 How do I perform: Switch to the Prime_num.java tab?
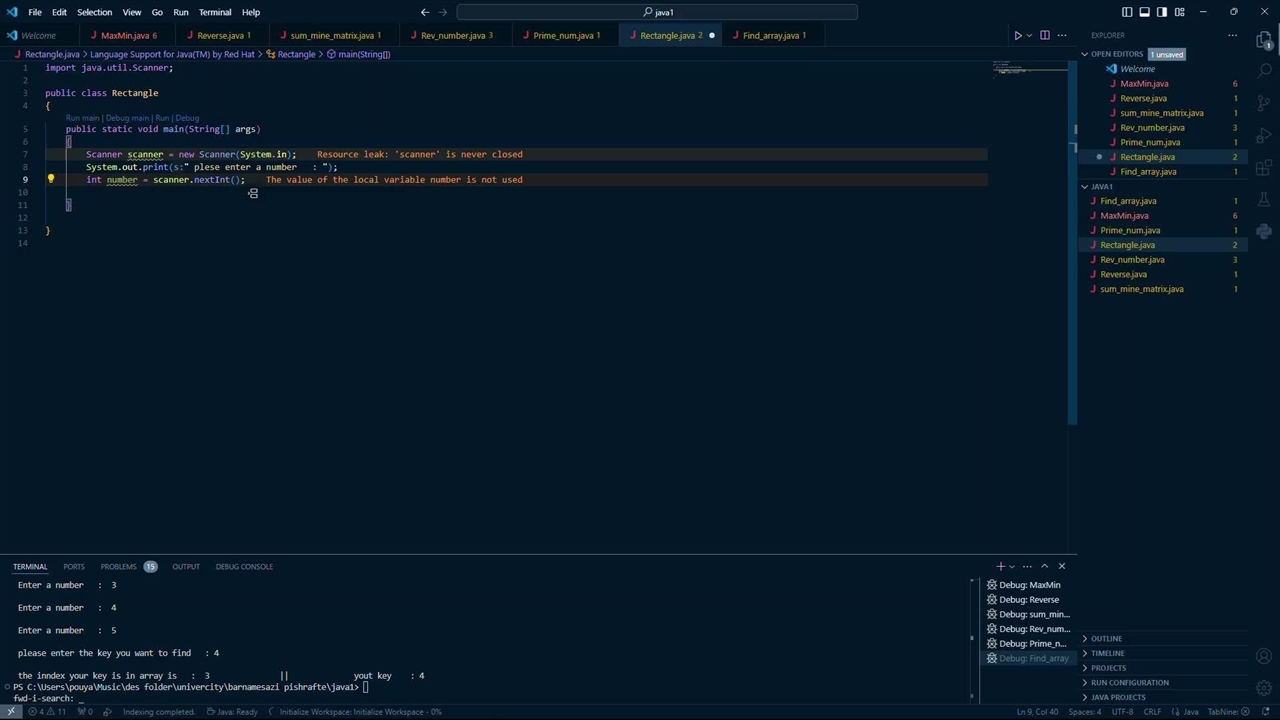562,35
